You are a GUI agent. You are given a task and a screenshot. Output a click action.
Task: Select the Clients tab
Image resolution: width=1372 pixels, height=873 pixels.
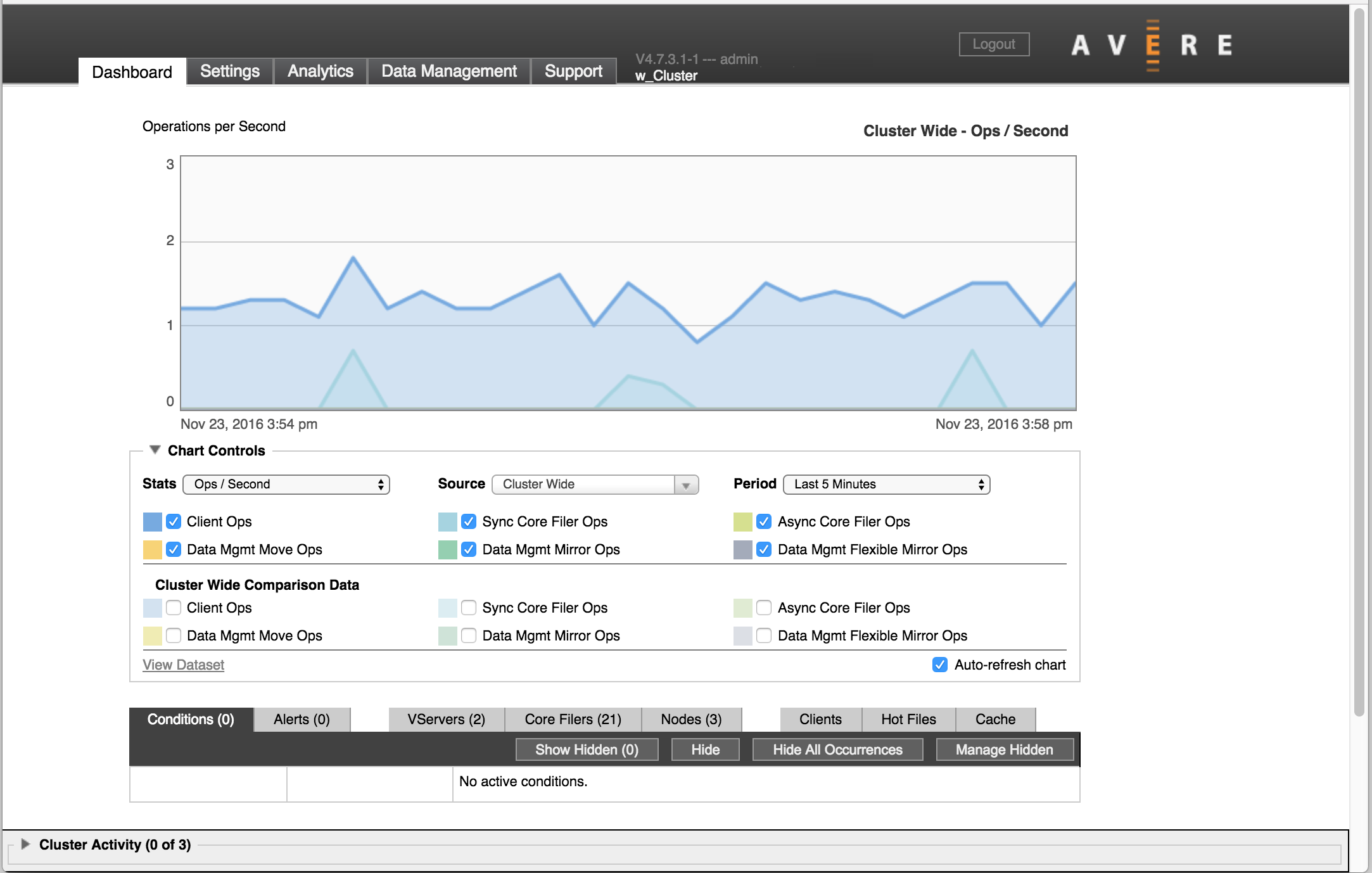820,719
